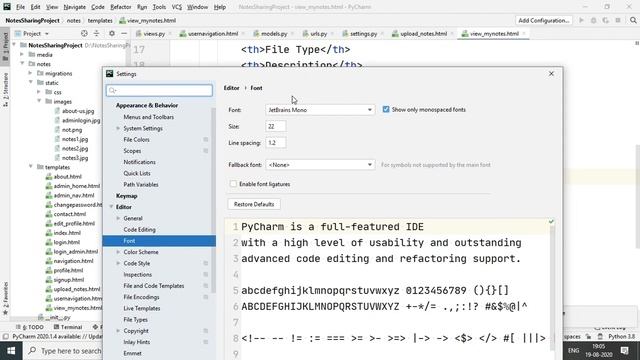Click the PyCharm logo in title bar
This screenshot has height=360, width=640.
click(7, 7)
